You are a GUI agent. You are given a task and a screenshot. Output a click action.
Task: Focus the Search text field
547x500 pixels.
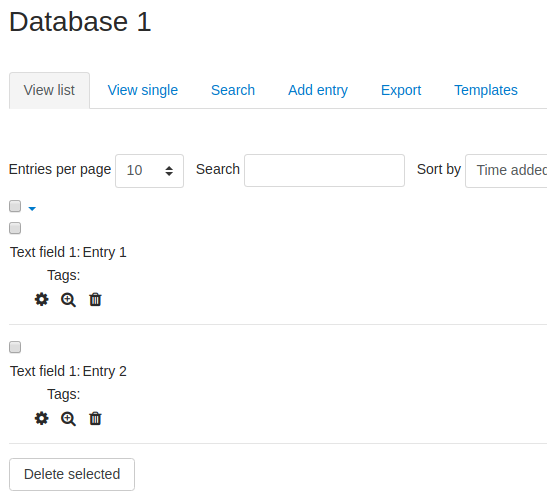tap(324, 170)
